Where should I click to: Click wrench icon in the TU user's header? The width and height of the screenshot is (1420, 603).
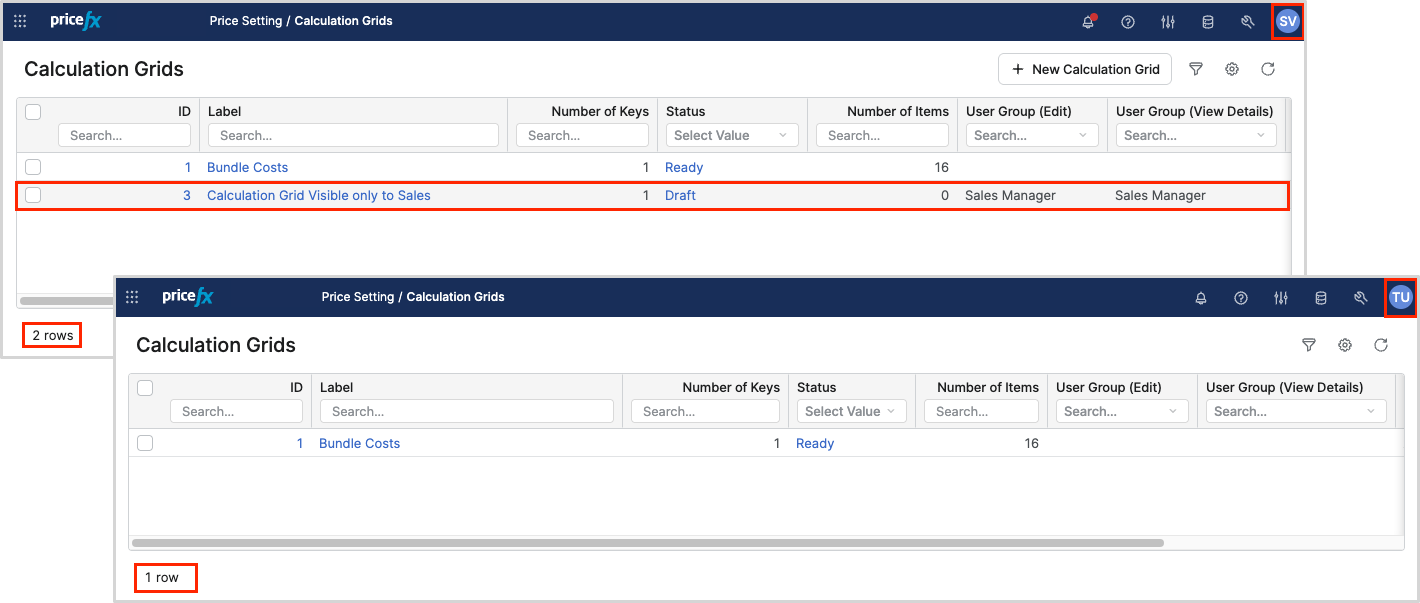1360,298
